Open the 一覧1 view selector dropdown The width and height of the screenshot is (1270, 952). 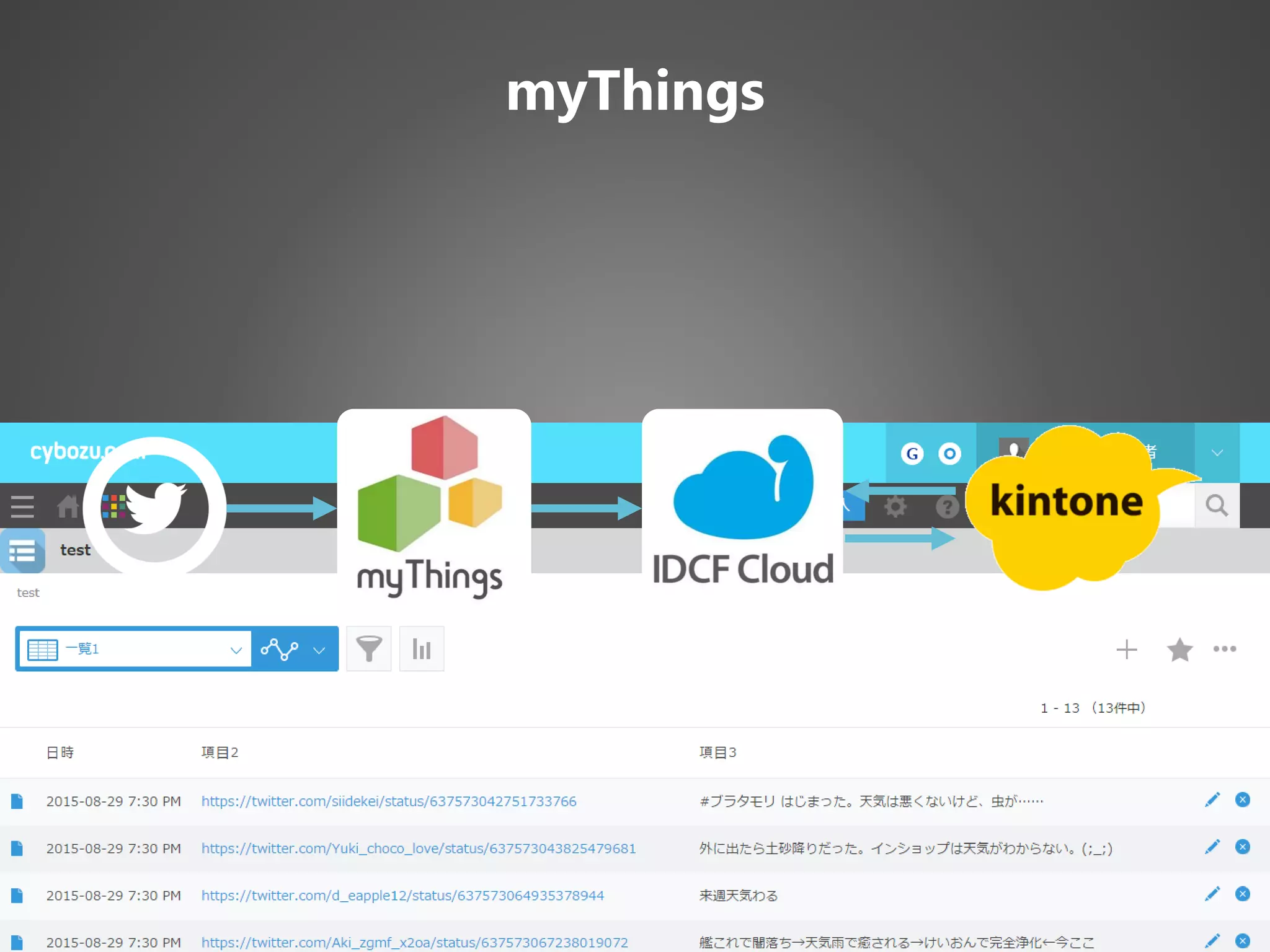[x=135, y=649]
